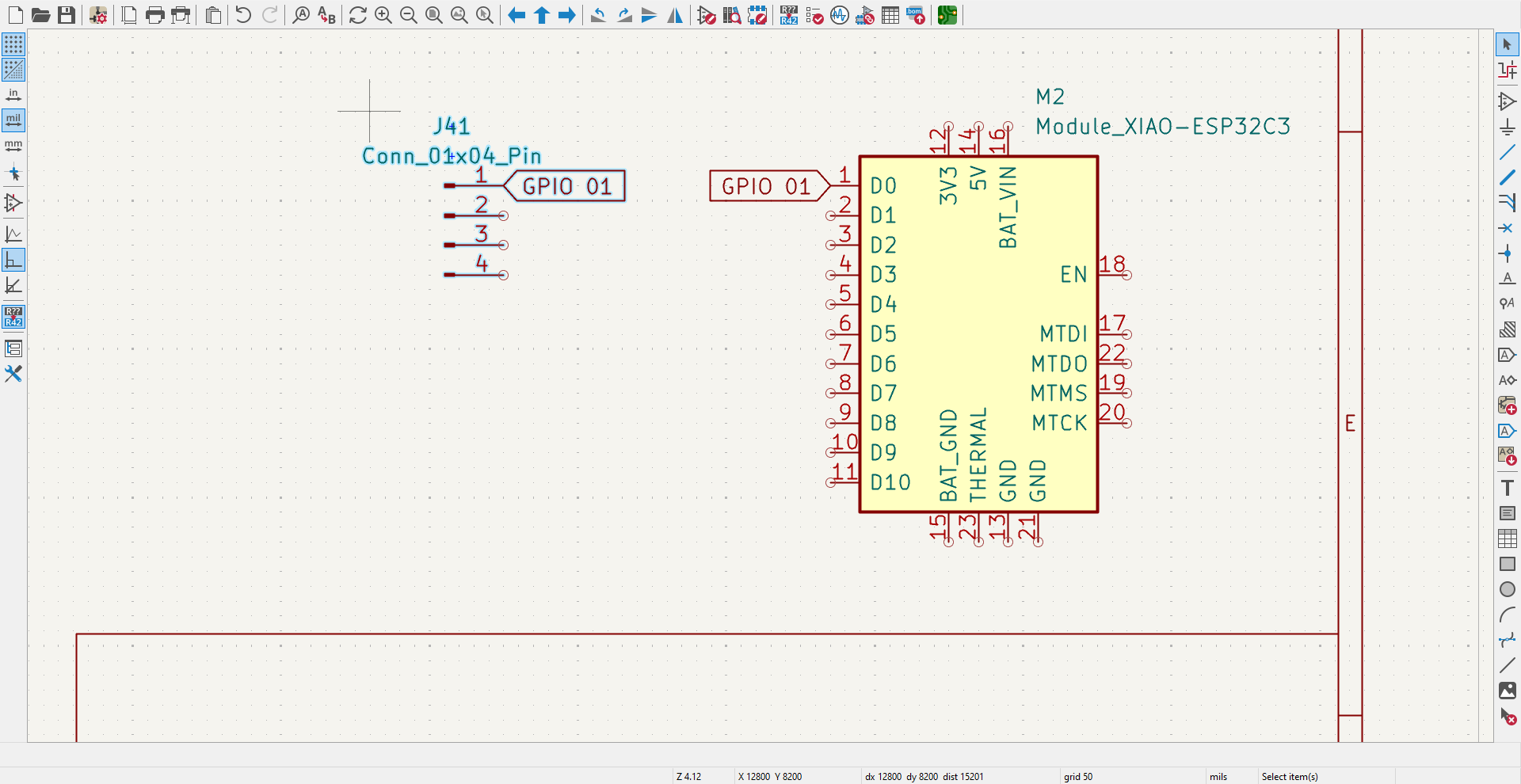
Task: Select the Hierarchical Label tool
Action: click(1508, 380)
